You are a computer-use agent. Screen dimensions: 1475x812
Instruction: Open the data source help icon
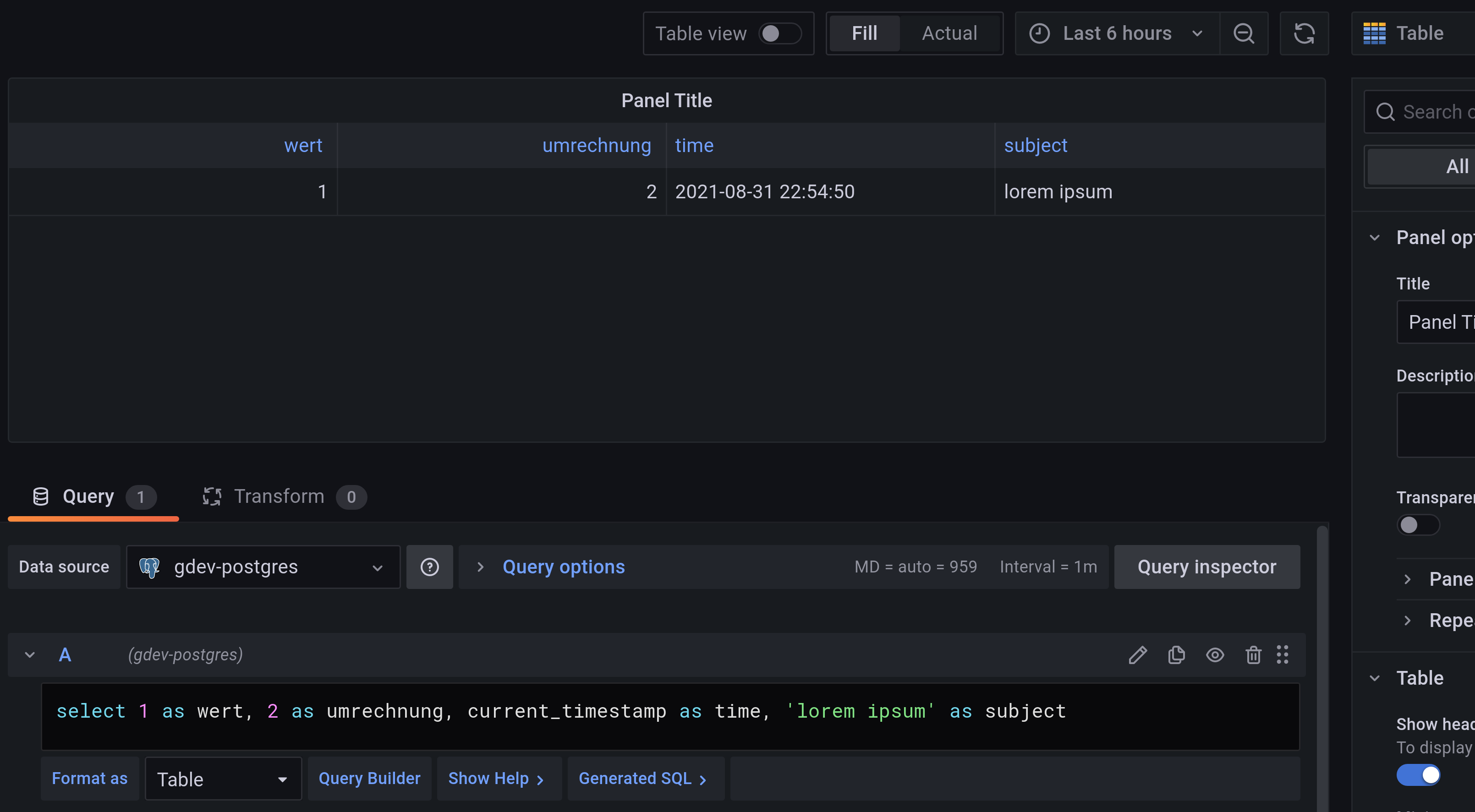point(429,567)
